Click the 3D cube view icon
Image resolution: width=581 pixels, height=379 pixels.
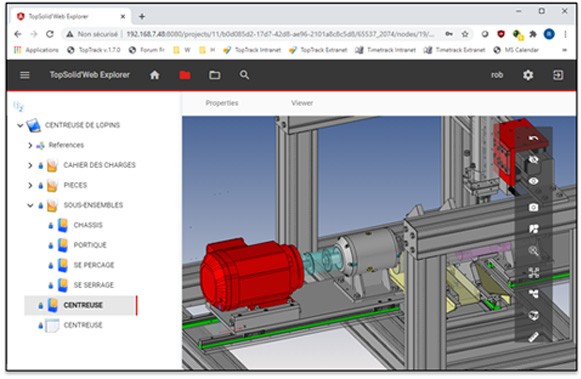(x=534, y=315)
